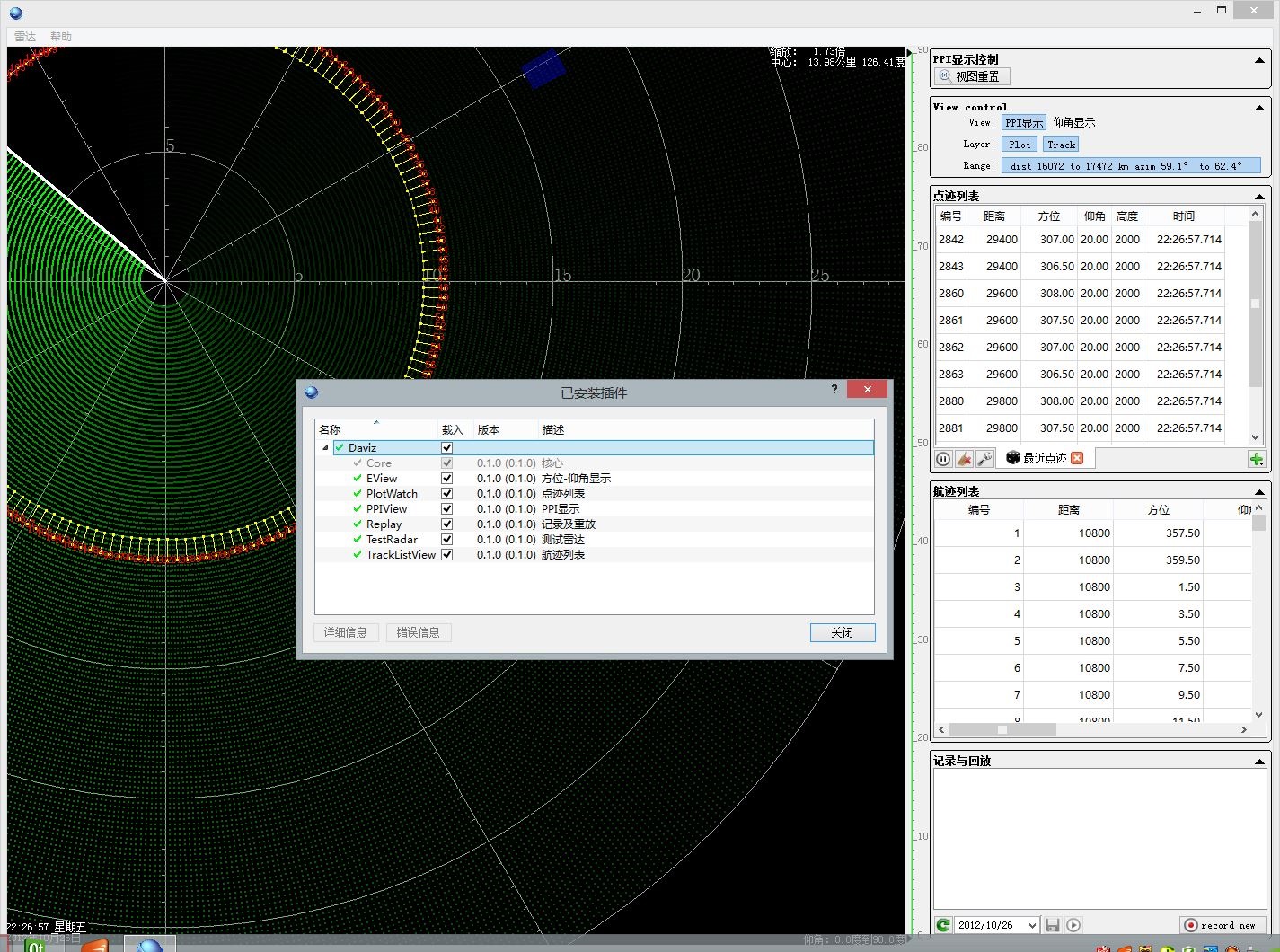Select the radar globe taskbar icon
1280x952 pixels.
[149, 945]
